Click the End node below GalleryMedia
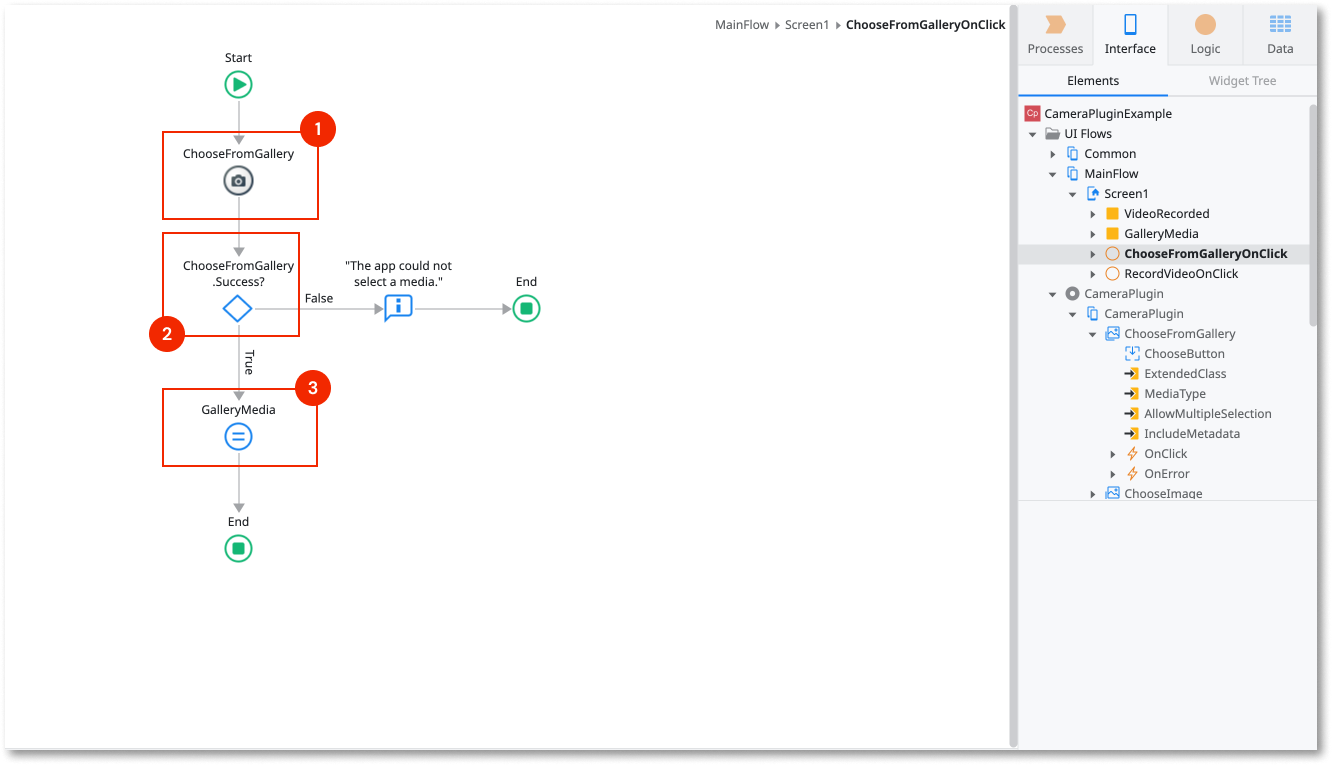 point(238,548)
